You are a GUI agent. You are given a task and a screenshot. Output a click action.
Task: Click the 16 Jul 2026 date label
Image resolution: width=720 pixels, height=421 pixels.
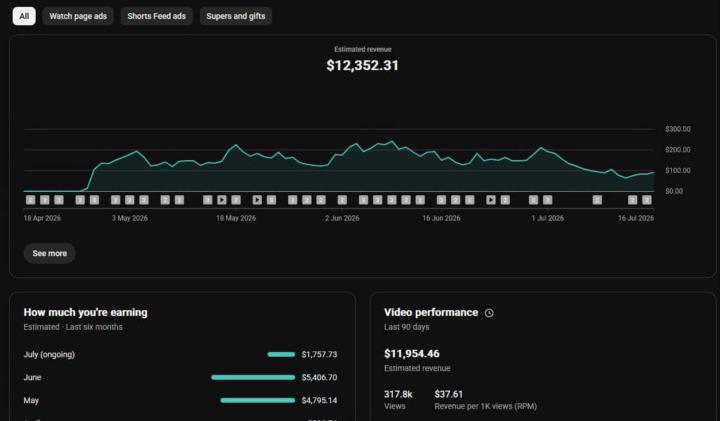(x=636, y=218)
